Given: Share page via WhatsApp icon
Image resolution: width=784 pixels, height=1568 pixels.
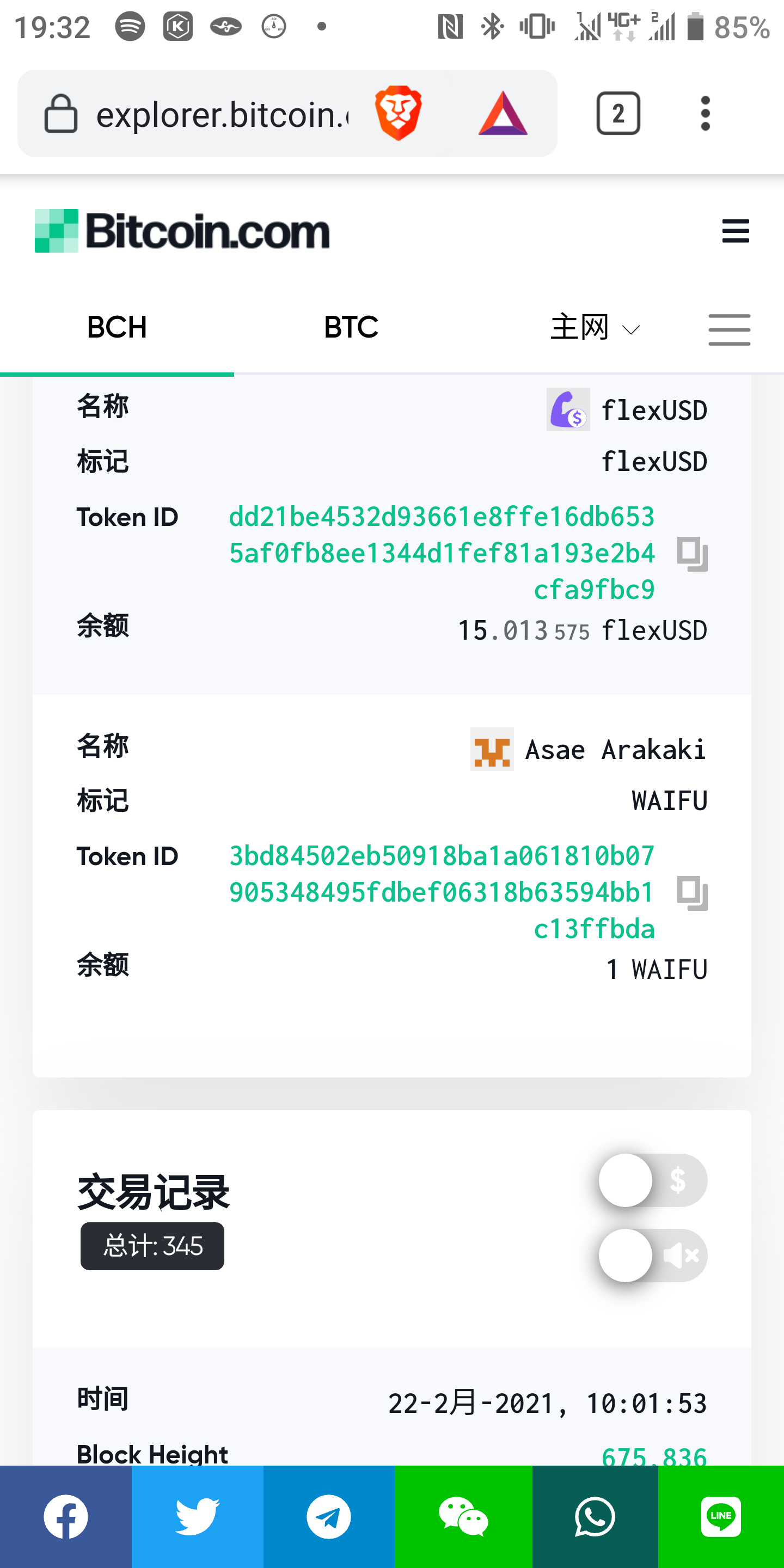Looking at the screenshot, I should click(595, 1516).
